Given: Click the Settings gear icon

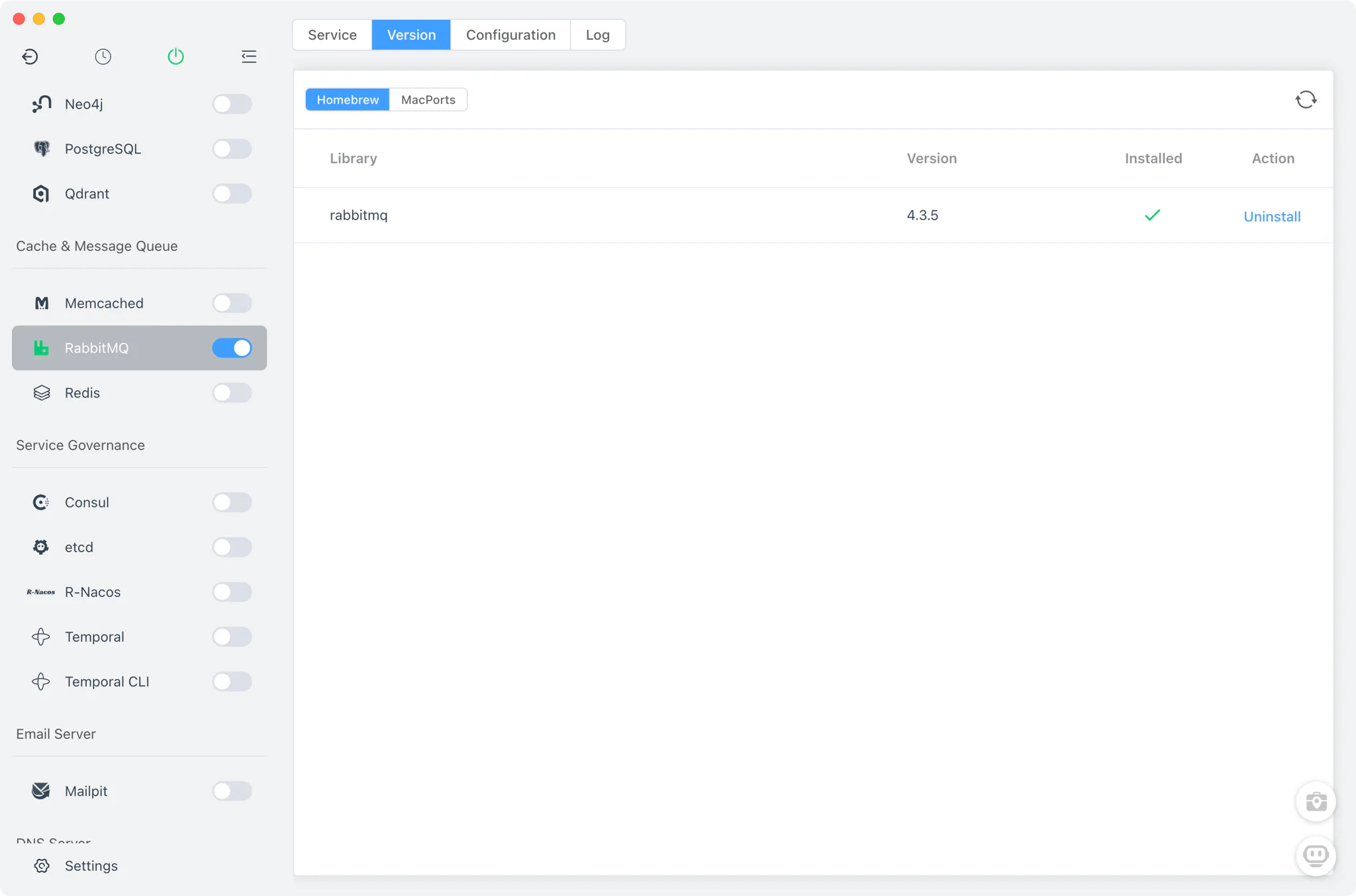Looking at the screenshot, I should click(x=42, y=866).
